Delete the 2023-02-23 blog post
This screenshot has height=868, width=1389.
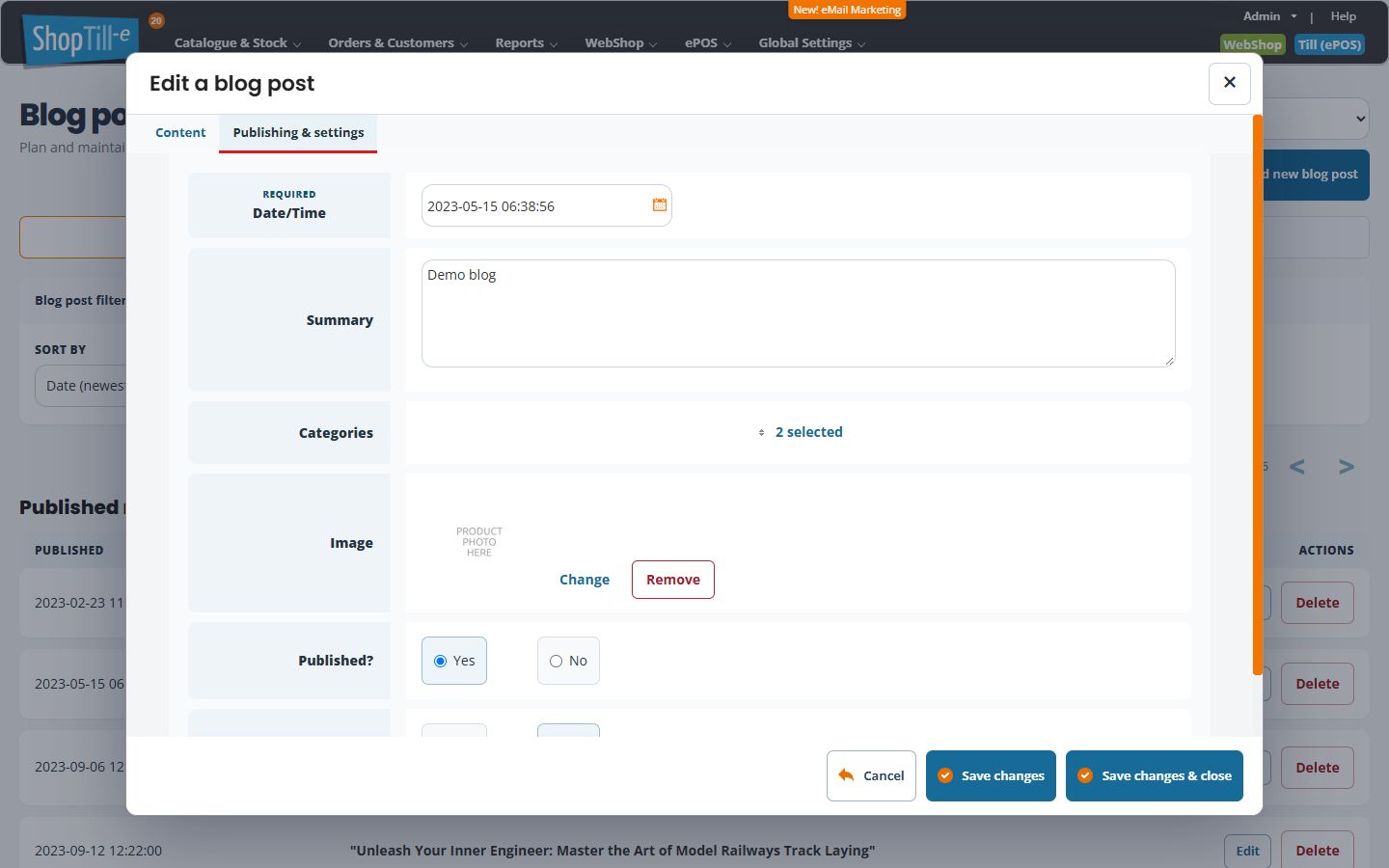(x=1317, y=603)
